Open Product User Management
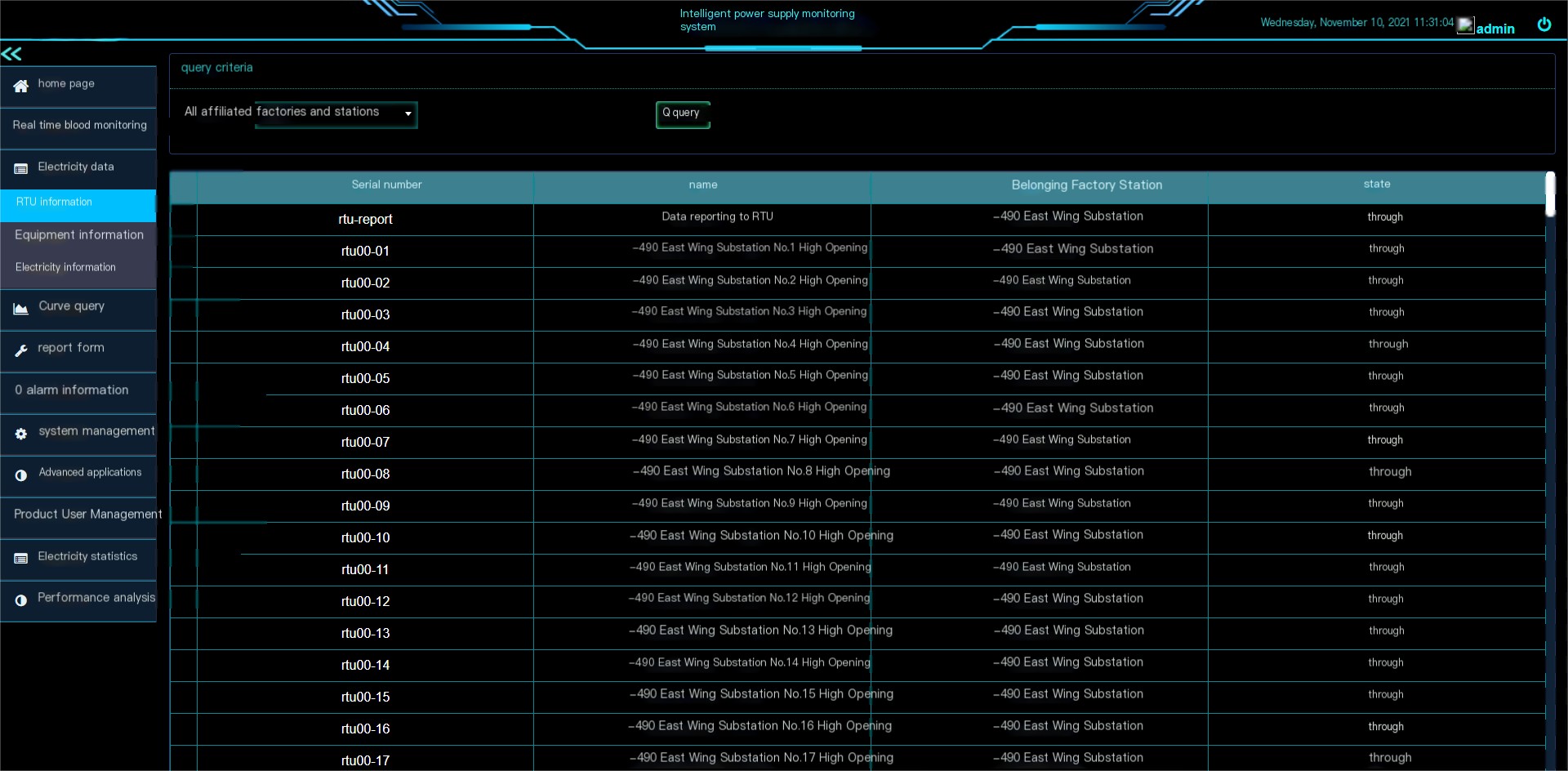 87,514
